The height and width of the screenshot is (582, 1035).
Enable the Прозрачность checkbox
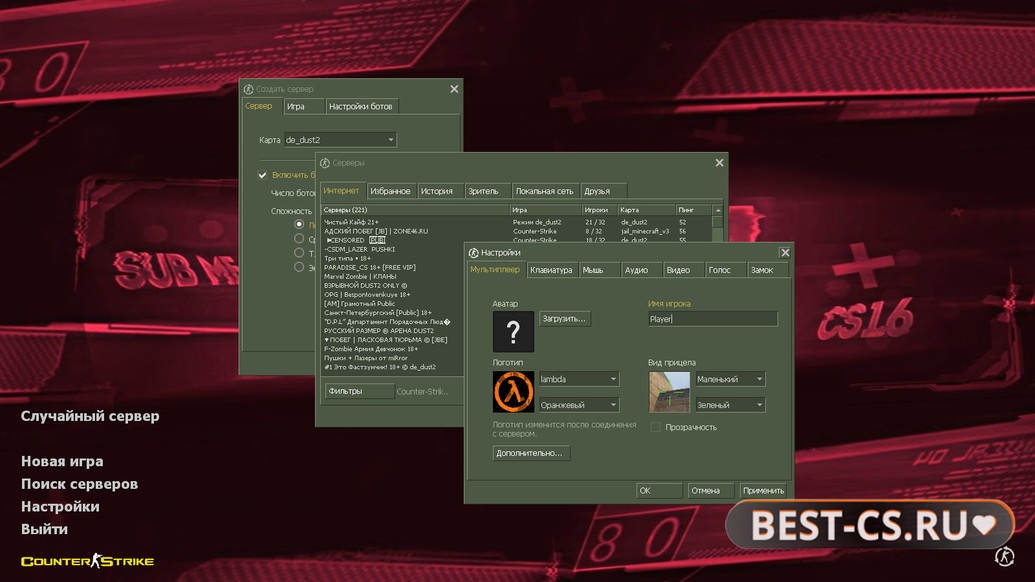[655, 427]
